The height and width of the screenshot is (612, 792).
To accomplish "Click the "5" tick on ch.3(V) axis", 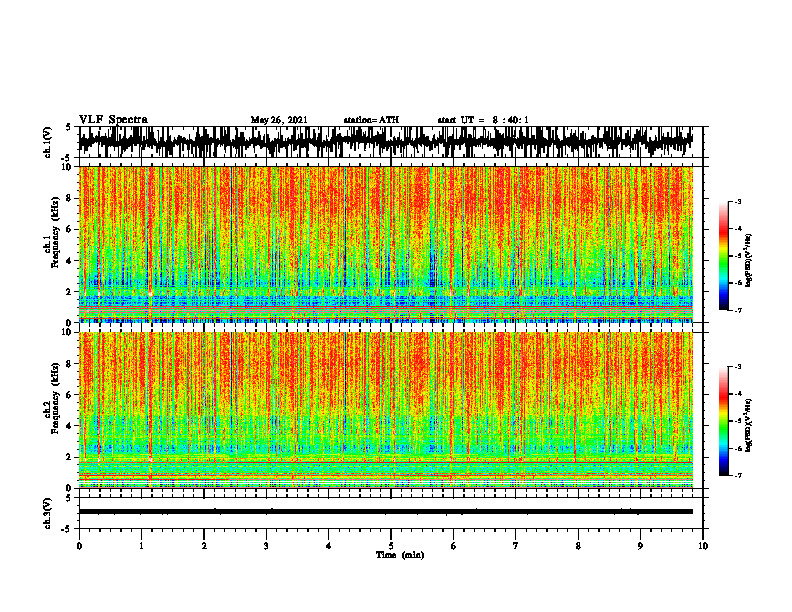I will [x=70, y=498].
